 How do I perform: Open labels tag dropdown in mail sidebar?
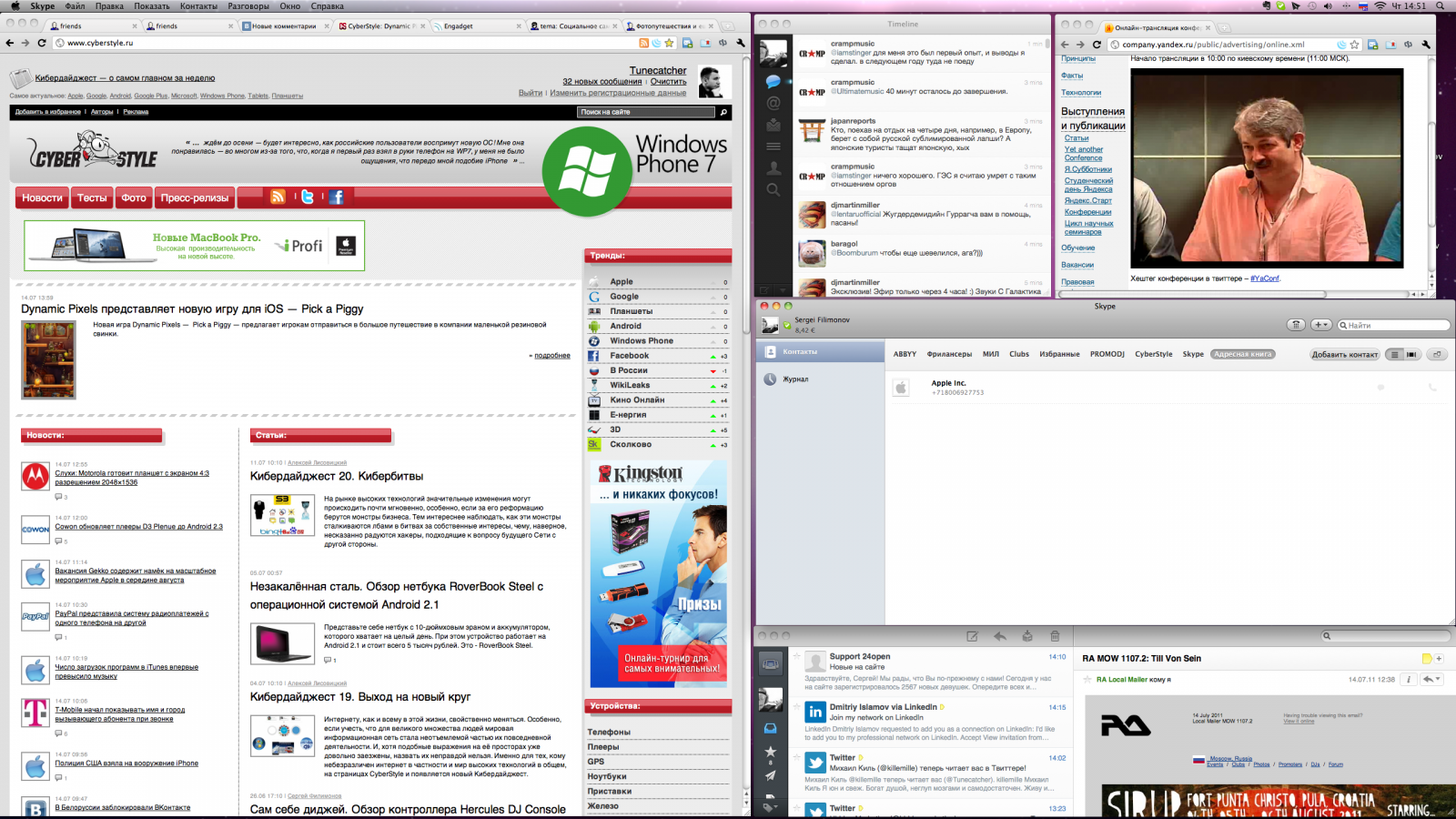tap(770, 807)
